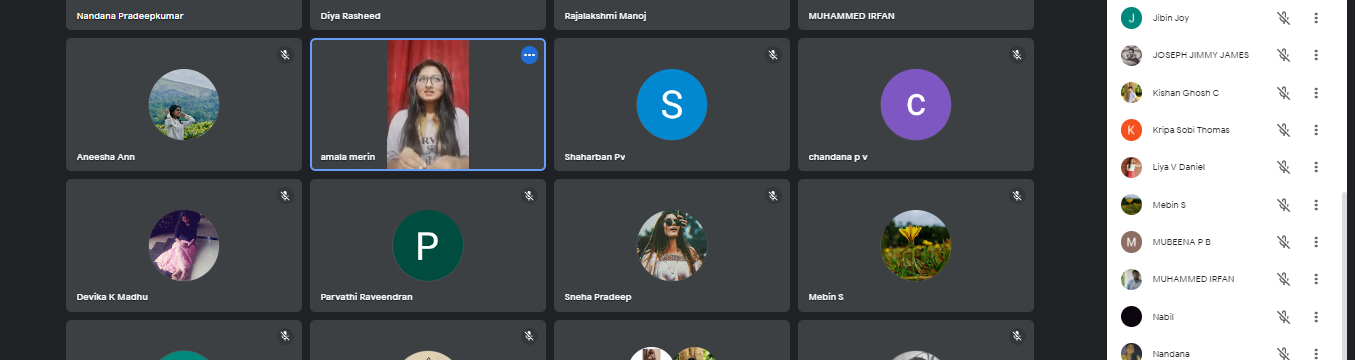Open more options for Nabil
This screenshot has height=360, width=1355.
pyautogui.click(x=1316, y=317)
